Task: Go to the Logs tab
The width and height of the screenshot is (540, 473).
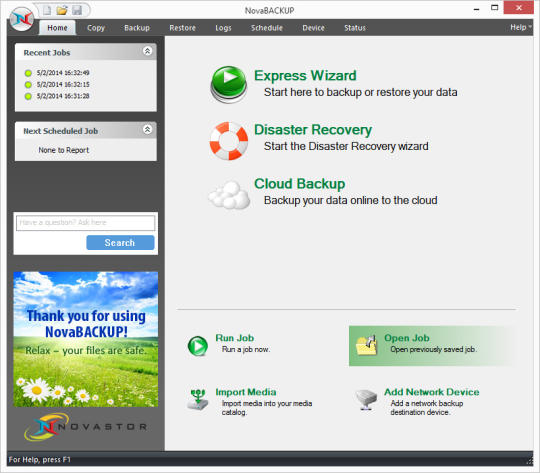Action: (223, 28)
